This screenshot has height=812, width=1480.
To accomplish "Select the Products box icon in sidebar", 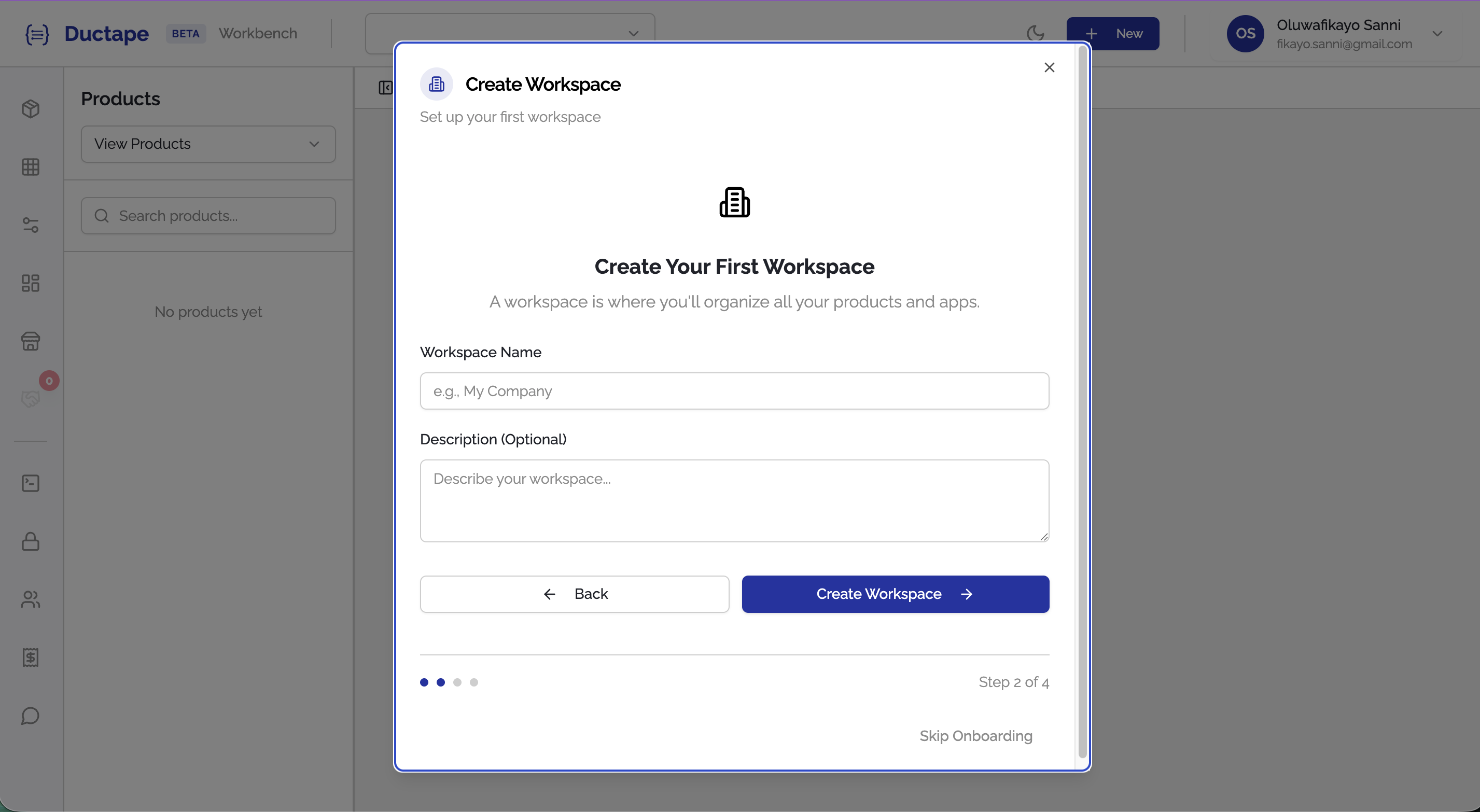I will 31,108.
